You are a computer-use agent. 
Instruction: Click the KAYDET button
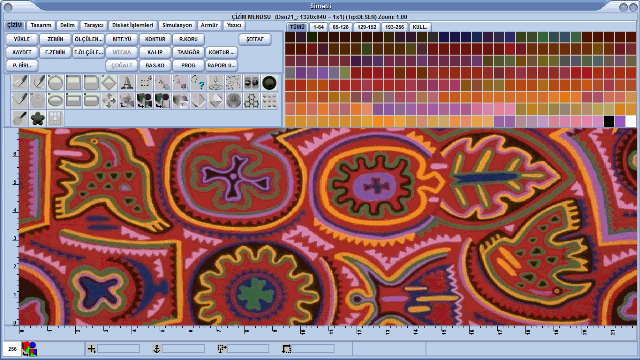[x=22, y=52]
